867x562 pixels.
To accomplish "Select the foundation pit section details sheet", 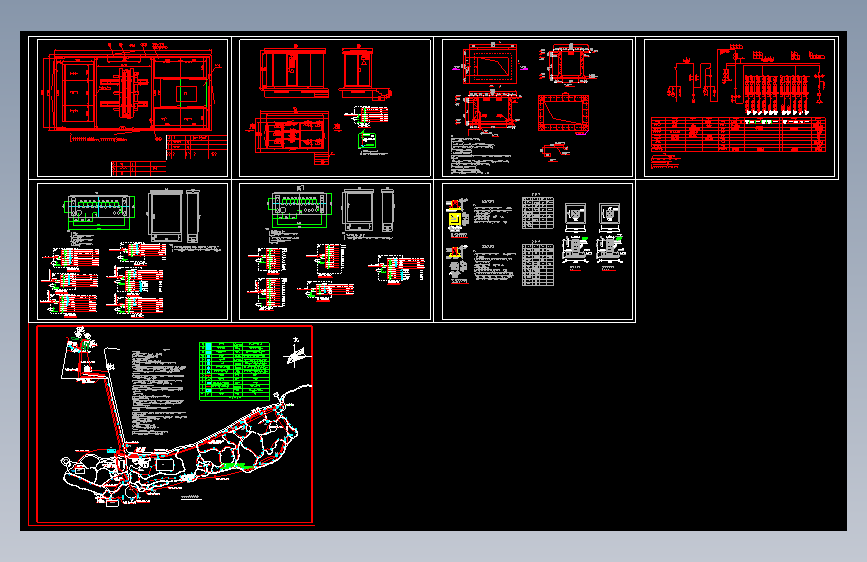I will (537, 108).
